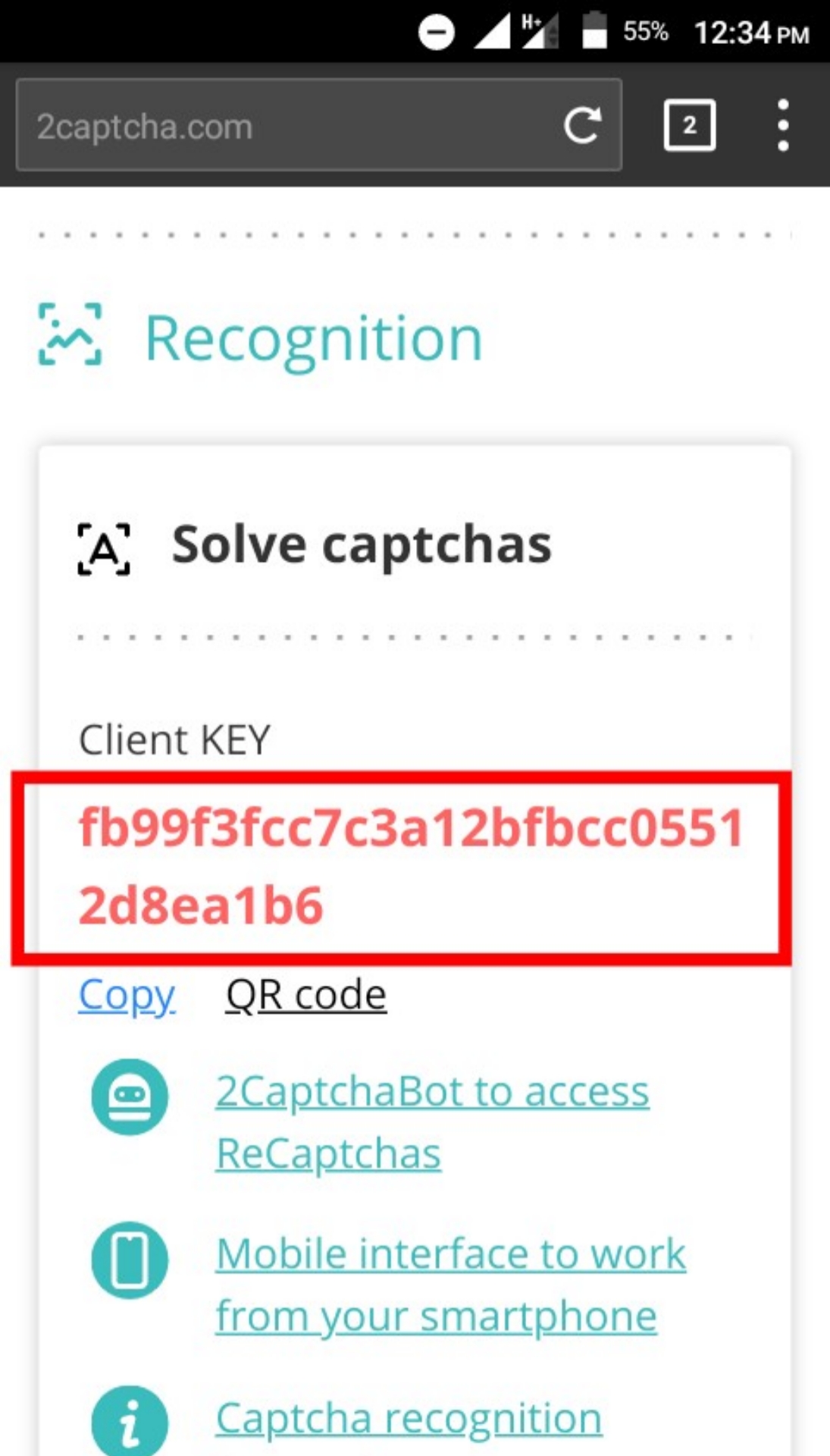Click the Copy link under the key
Screen dimensions: 830x1456
pos(127,995)
